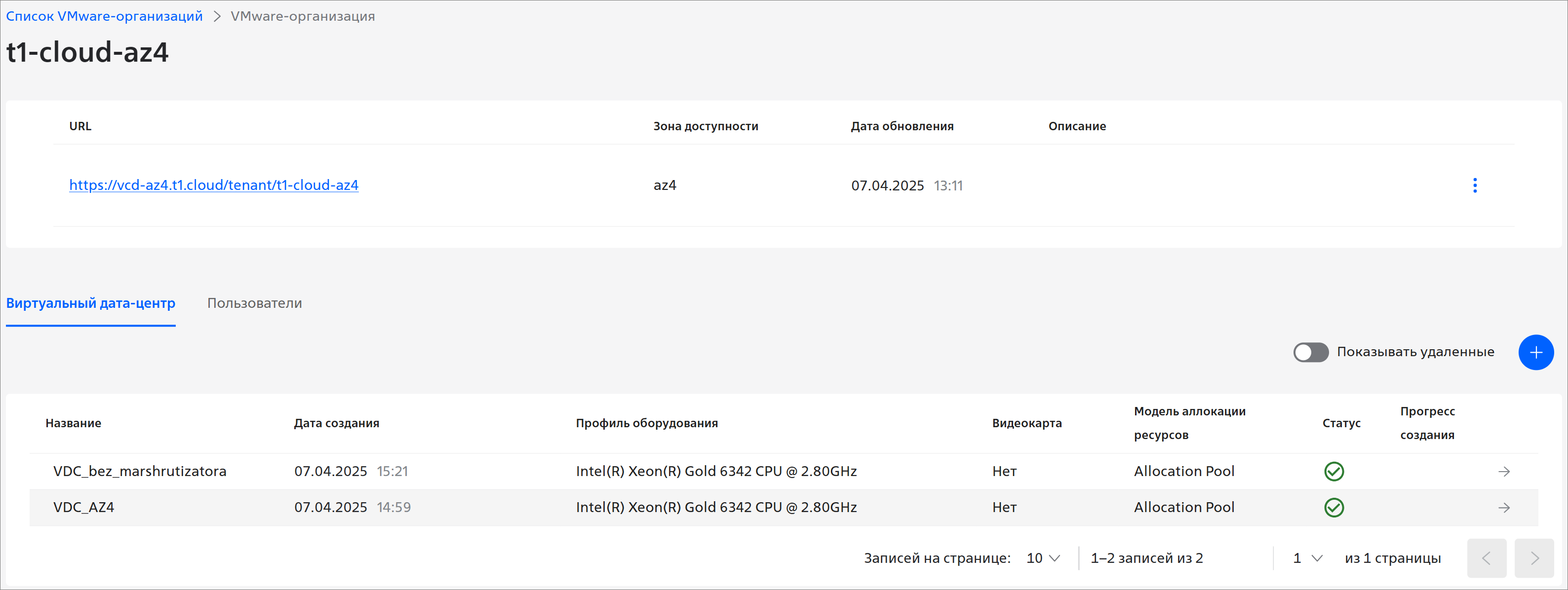
Task: Go to next page arrow
Action: pos(1534,558)
